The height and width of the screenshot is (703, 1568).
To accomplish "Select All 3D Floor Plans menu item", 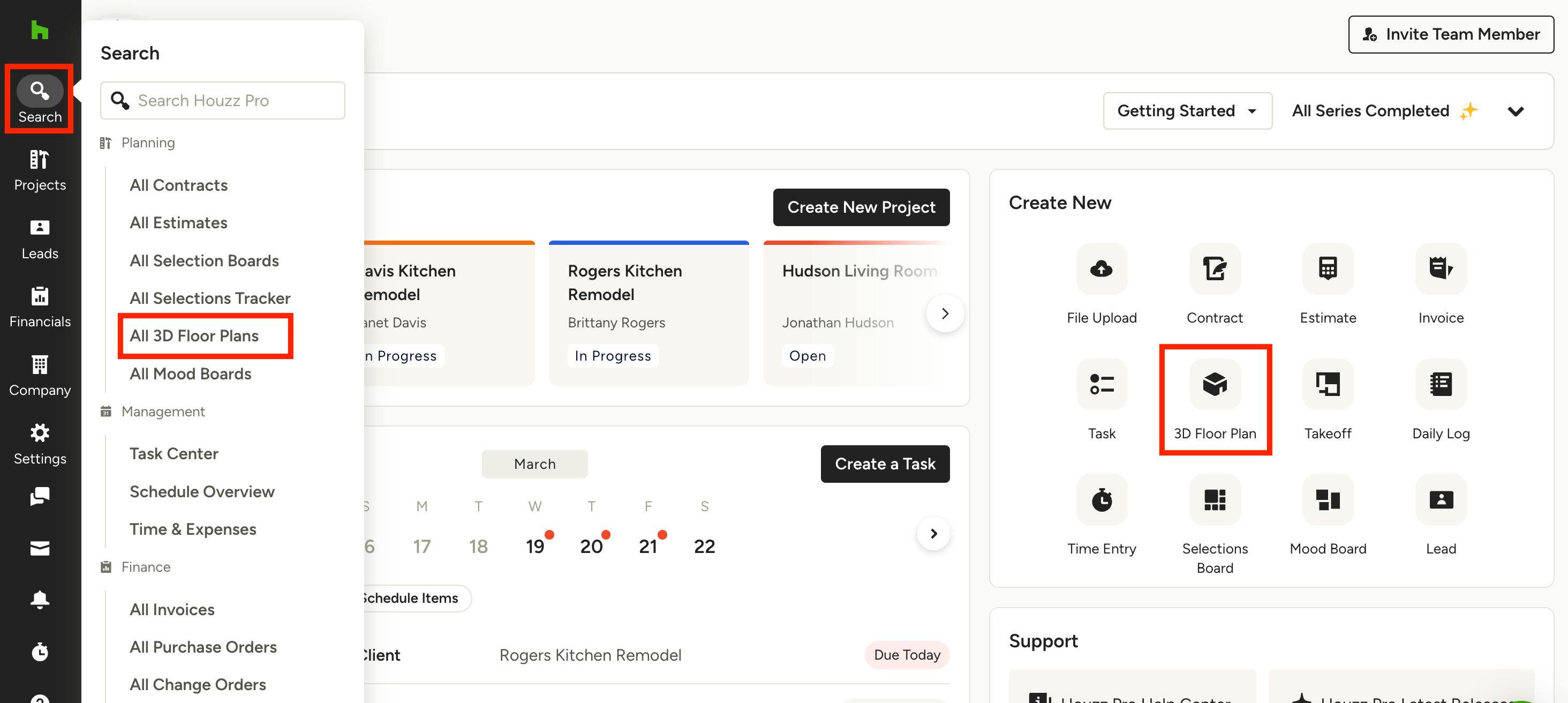I will (x=194, y=335).
